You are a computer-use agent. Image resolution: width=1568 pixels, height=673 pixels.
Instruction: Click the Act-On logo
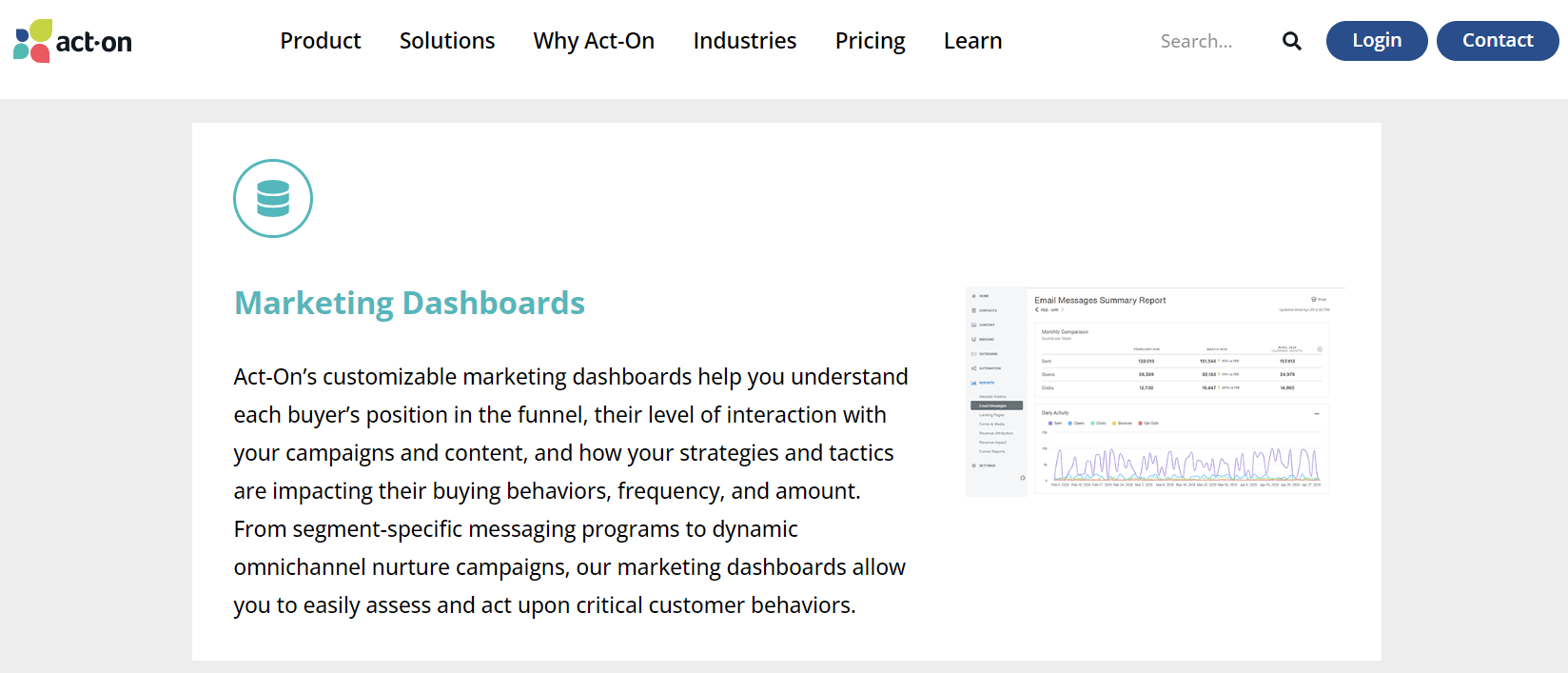click(x=72, y=41)
